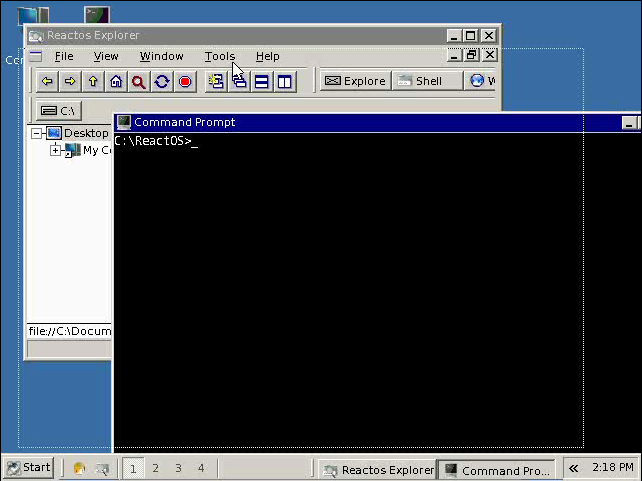Image resolution: width=642 pixels, height=481 pixels.
Task: Click the Command Prompt title bar icon
Action: (x=123, y=122)
